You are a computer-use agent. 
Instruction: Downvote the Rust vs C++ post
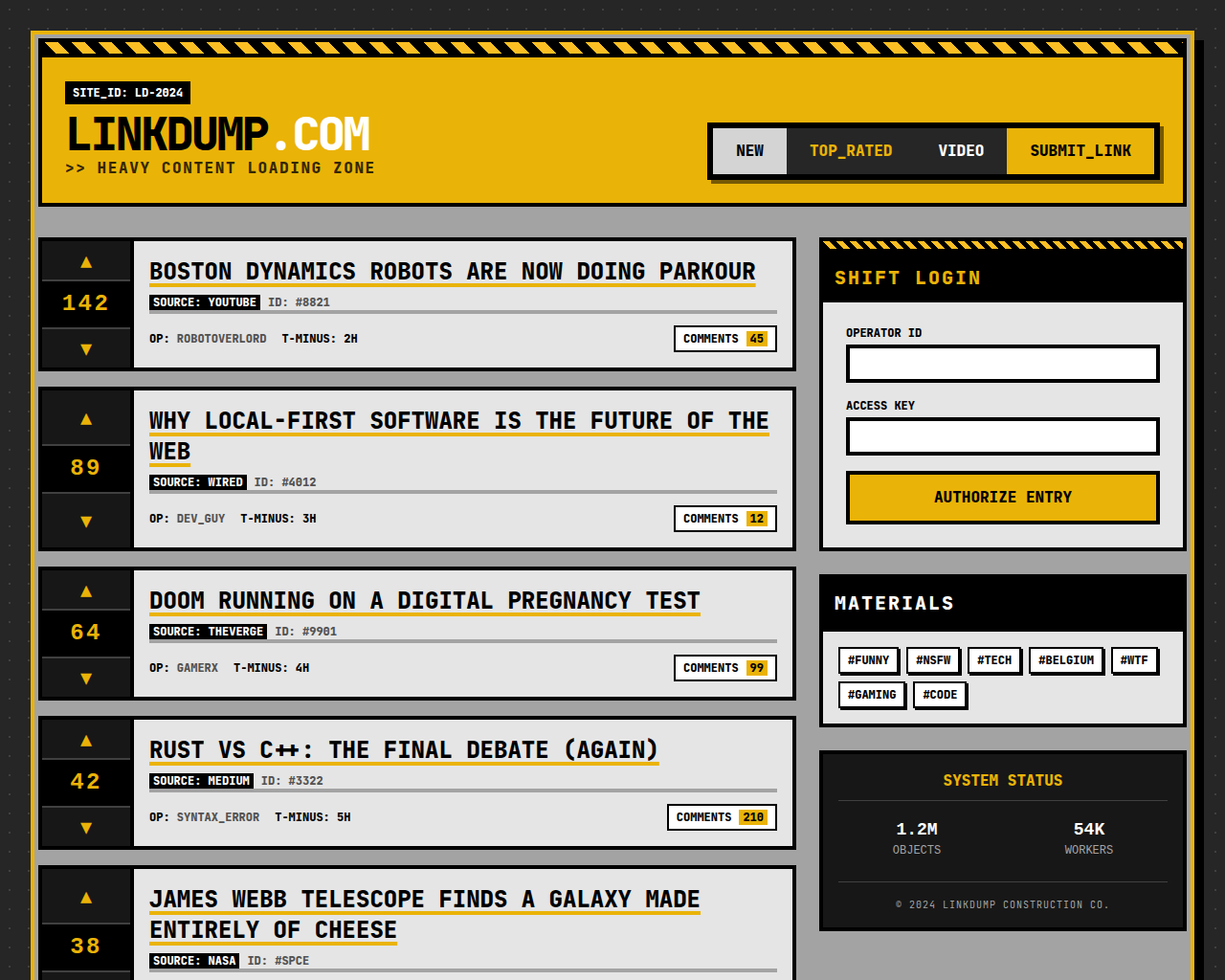pos(86,828)
